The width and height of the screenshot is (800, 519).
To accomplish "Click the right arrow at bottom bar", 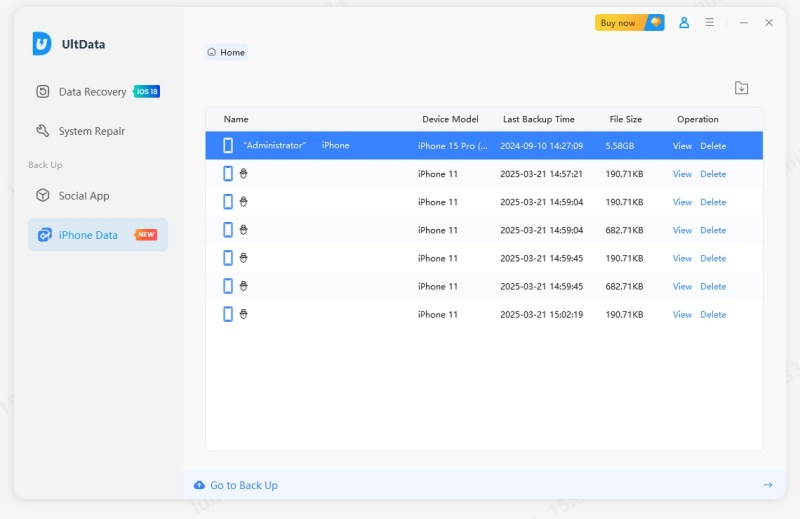I will coord(767,485).
